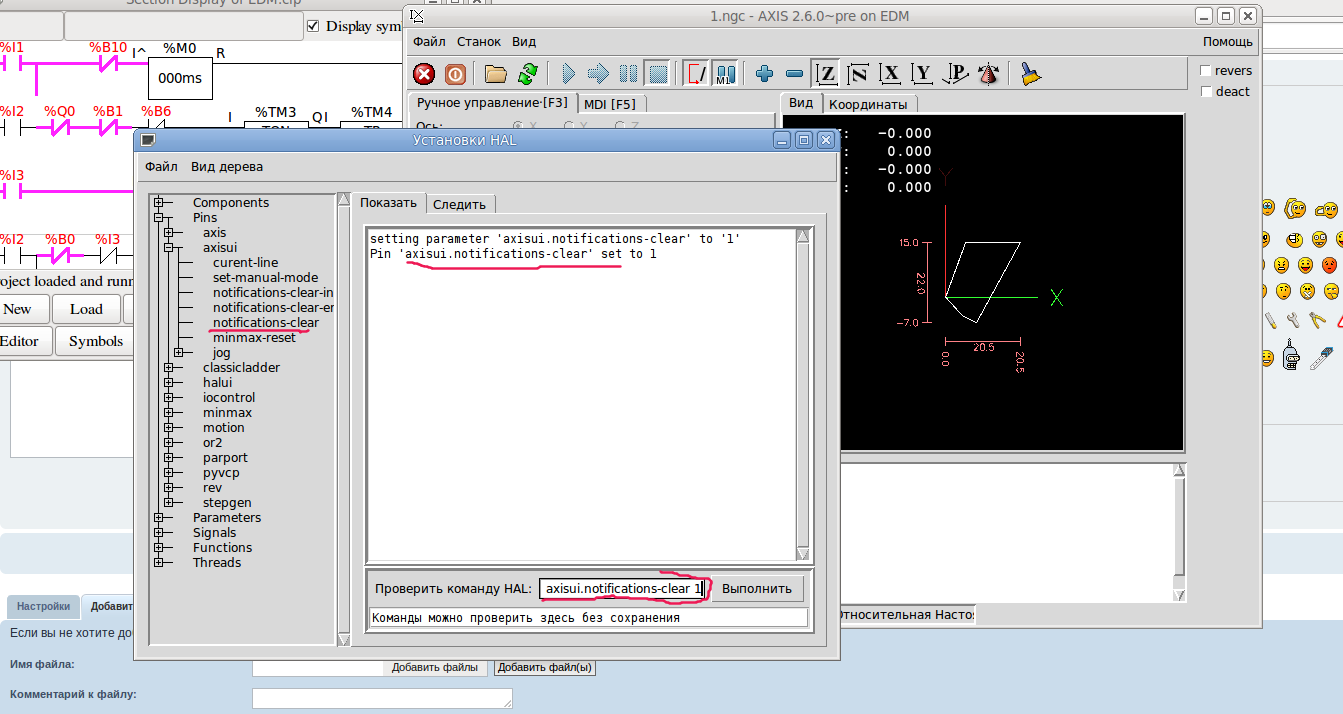
Task: Open G-code file with the folder icon
Action: click(x=495, y=74)
